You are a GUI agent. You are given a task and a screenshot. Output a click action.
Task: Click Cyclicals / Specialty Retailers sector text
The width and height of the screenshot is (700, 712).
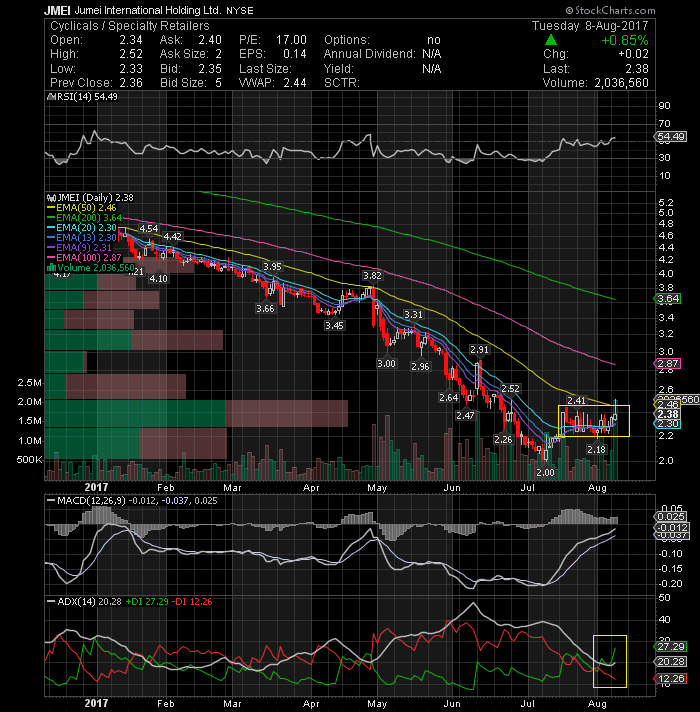tap(130, 26)
